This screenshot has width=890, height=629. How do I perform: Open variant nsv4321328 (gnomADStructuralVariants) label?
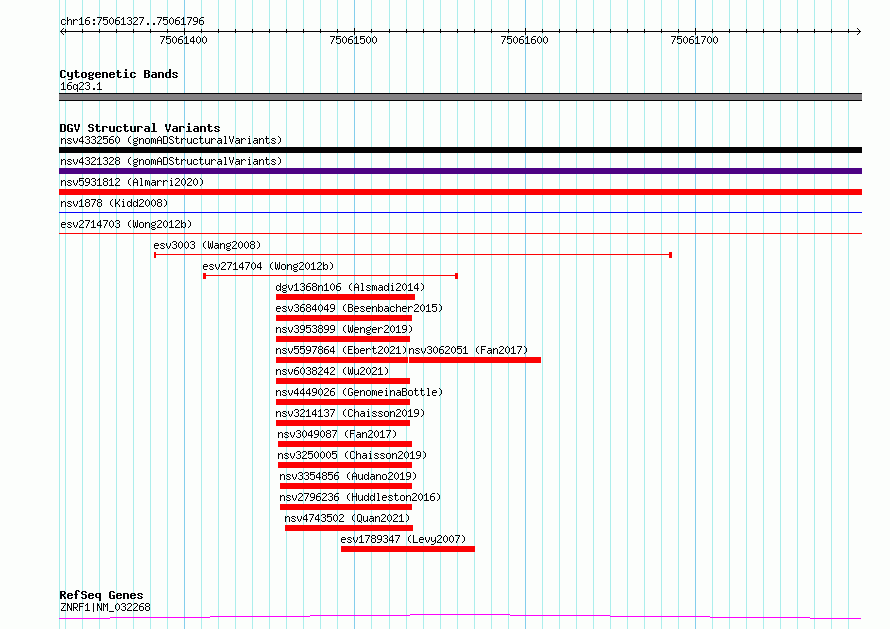pos(171,161)
